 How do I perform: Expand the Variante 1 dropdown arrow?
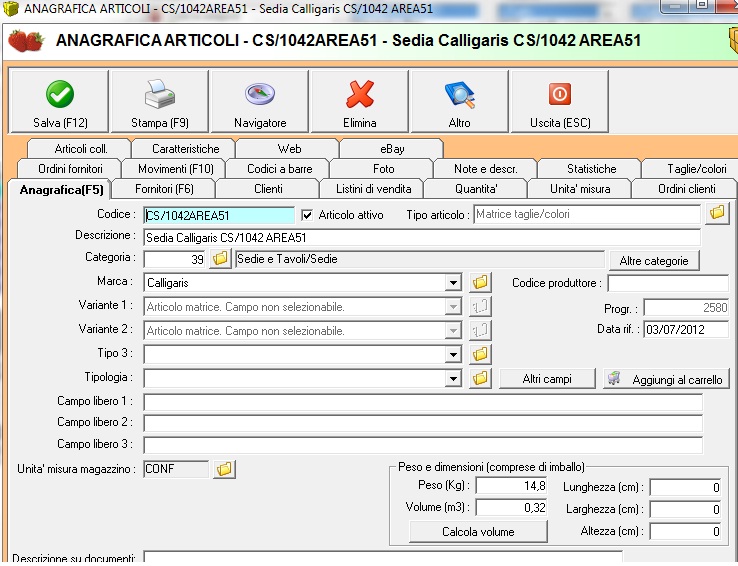453,307
